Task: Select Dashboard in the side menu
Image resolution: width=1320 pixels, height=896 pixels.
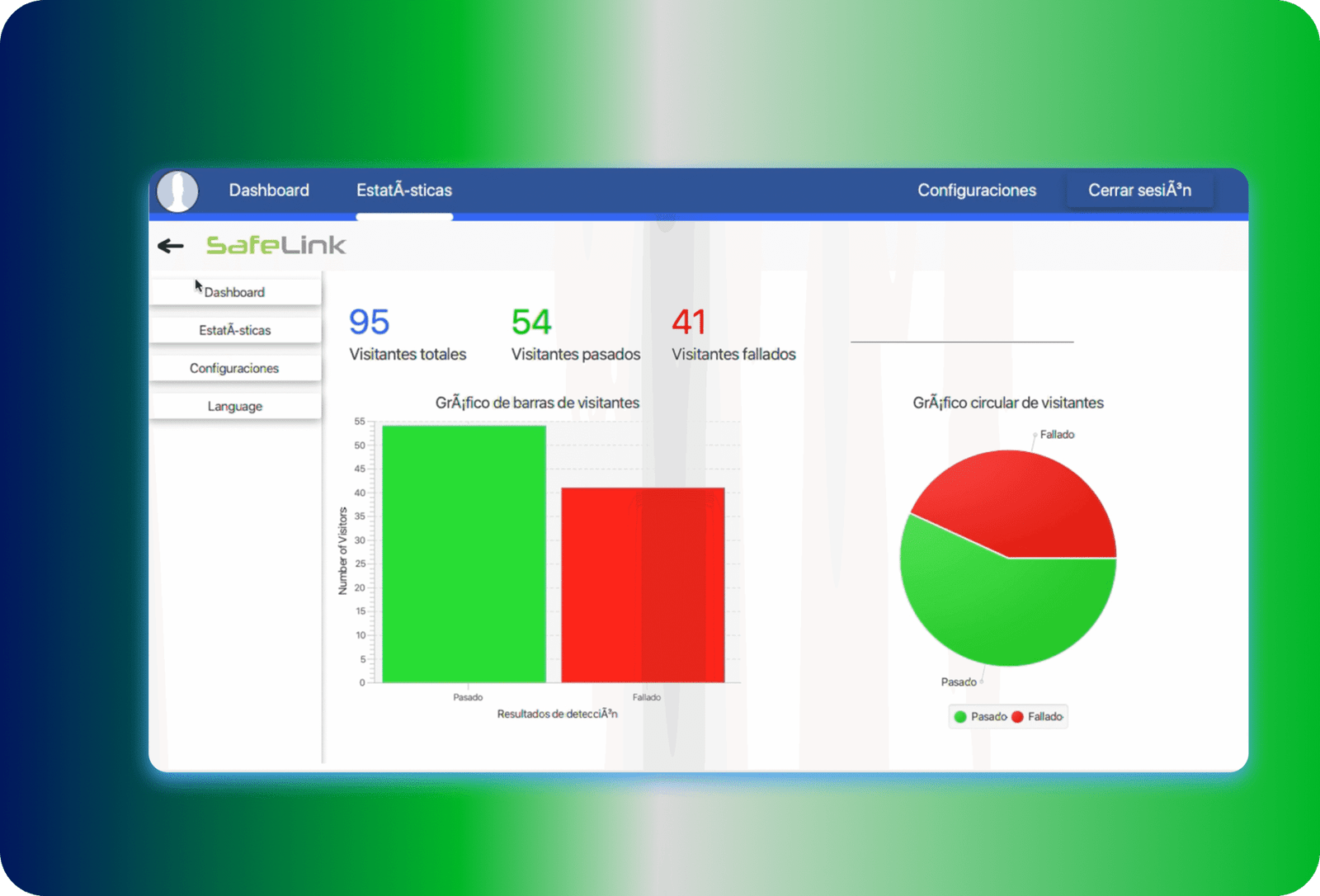Action: (x=235, y=292)
